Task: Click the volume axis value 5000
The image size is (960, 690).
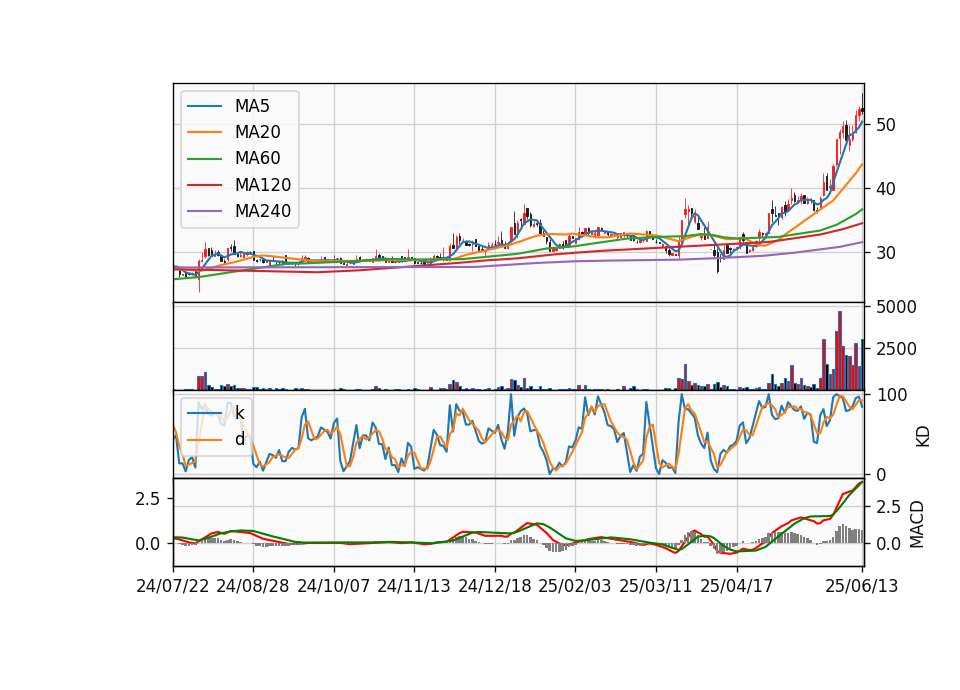Action: [x=896, y=307]
